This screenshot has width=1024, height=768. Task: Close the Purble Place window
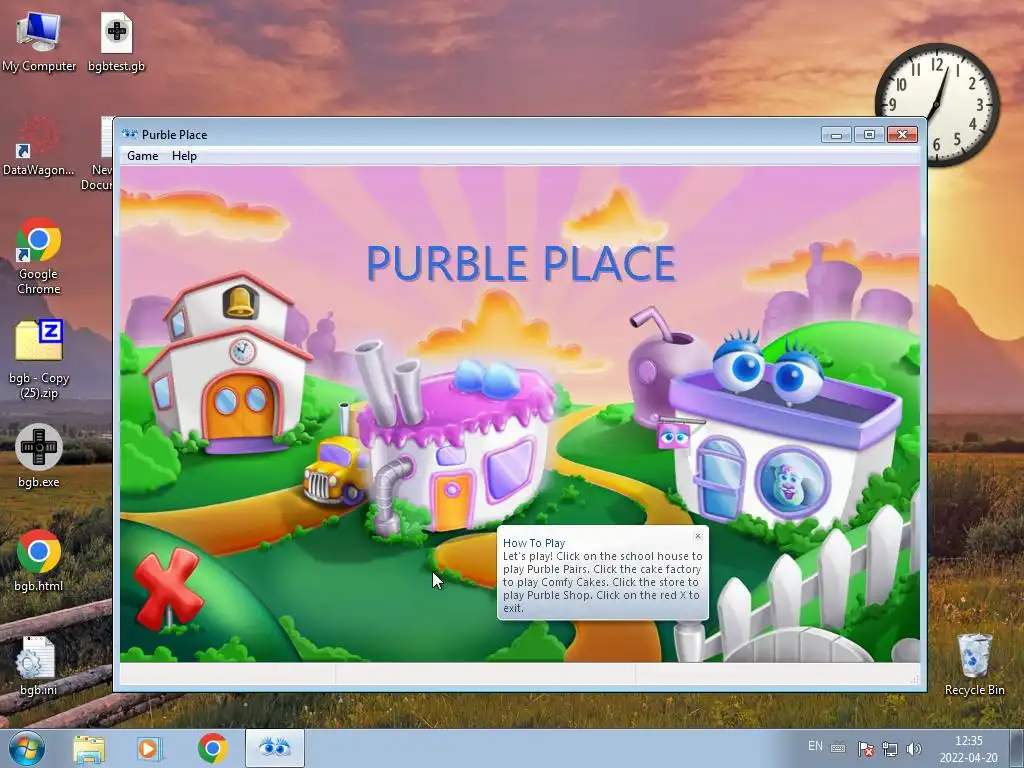(x=902, y=135)
